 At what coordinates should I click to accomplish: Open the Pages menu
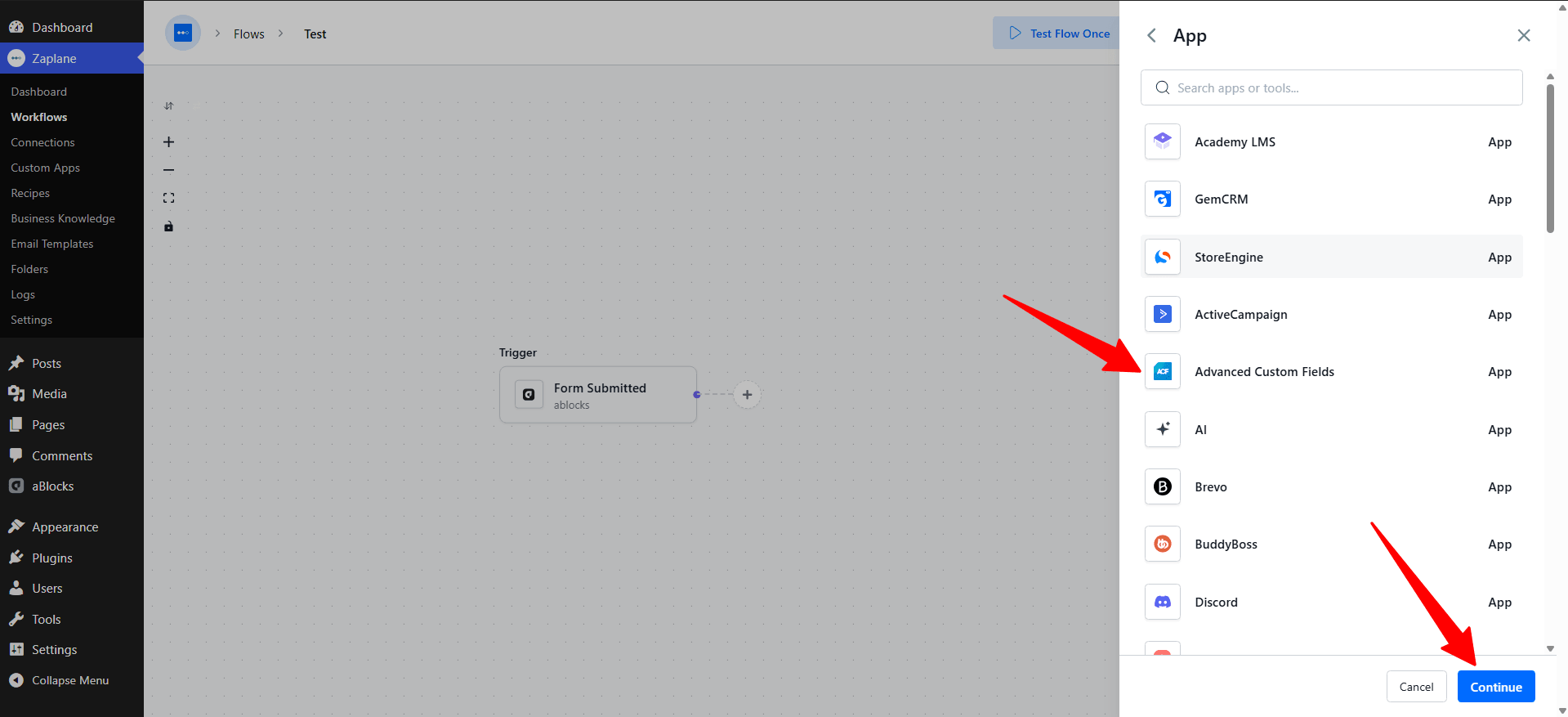coord(72,424)
